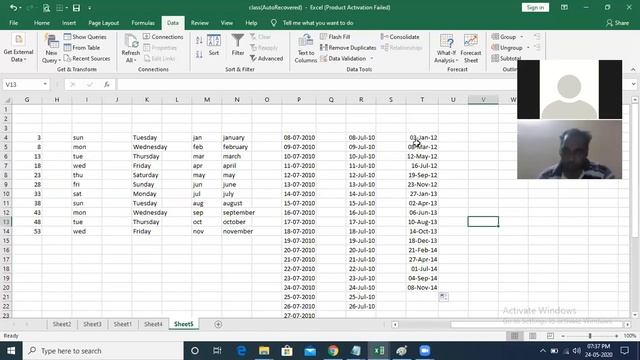Click Show Queries
The image size is (640, 360).
85,37
